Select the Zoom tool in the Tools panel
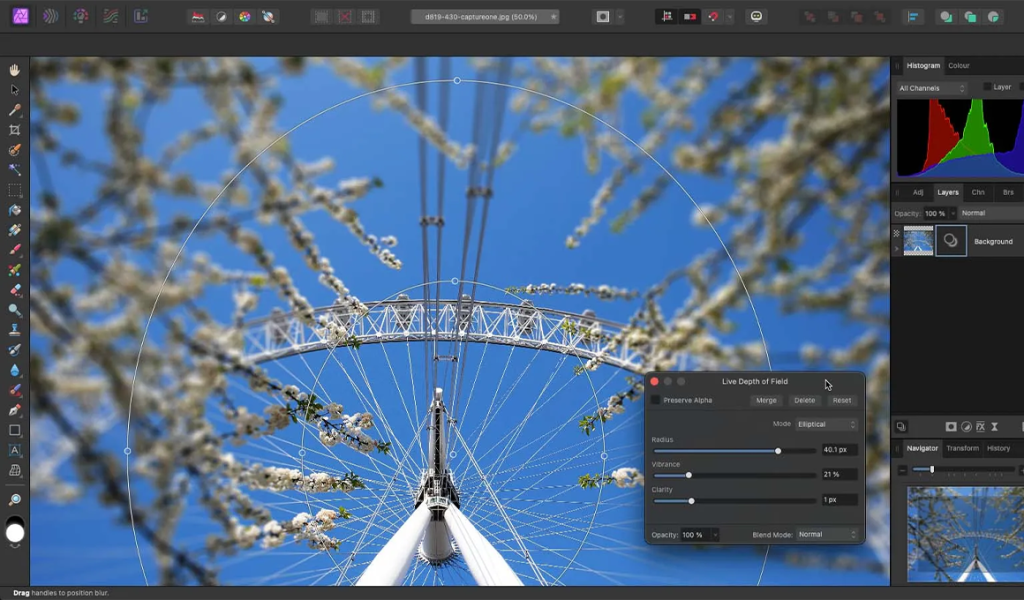This screenshot has width=1024, height=600. 14,499
